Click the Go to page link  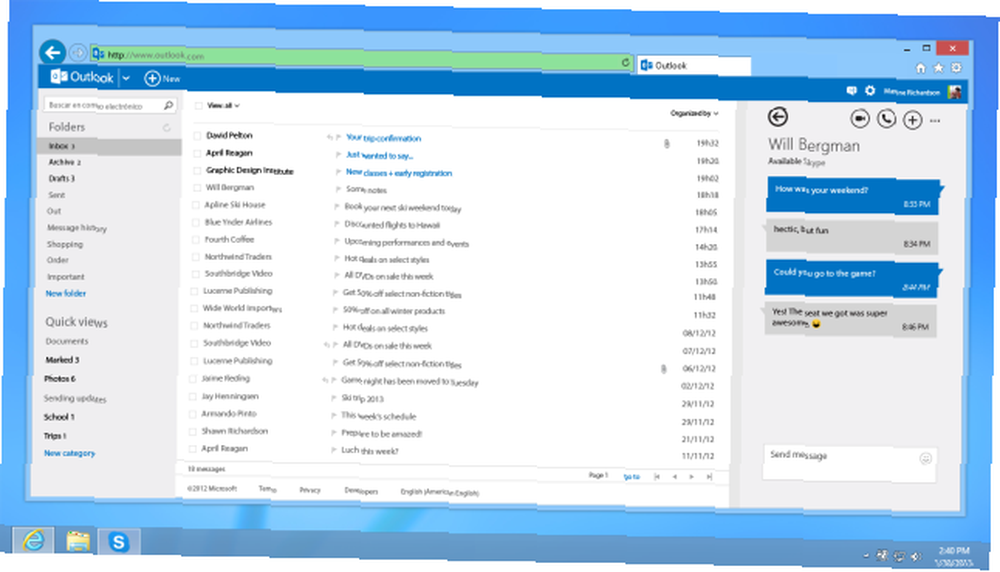point(631,477)
